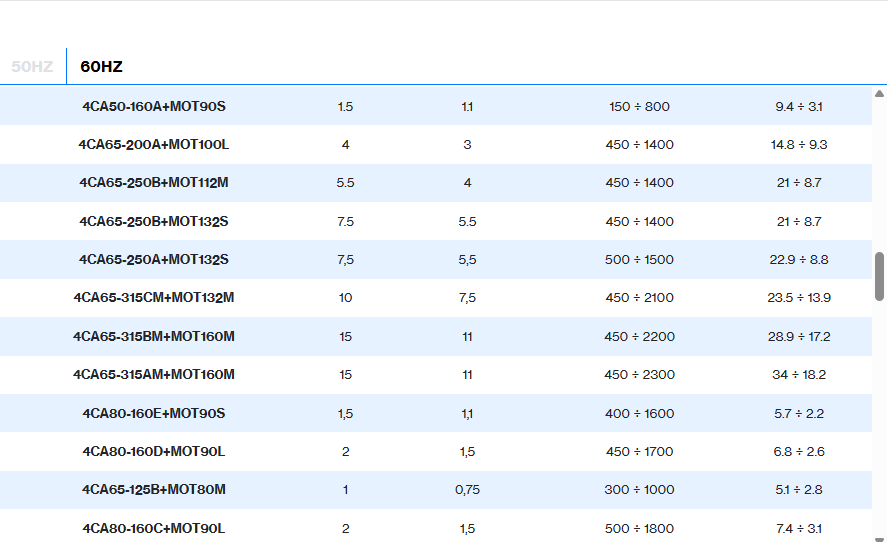888x542 pixels.
Task: Click the 4CA65-250B+MOT132S model name
Action: tap(154, 222)
